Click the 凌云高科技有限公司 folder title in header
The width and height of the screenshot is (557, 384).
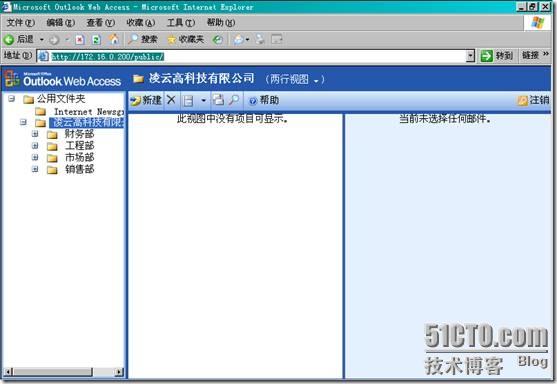[x=201, y=78]
